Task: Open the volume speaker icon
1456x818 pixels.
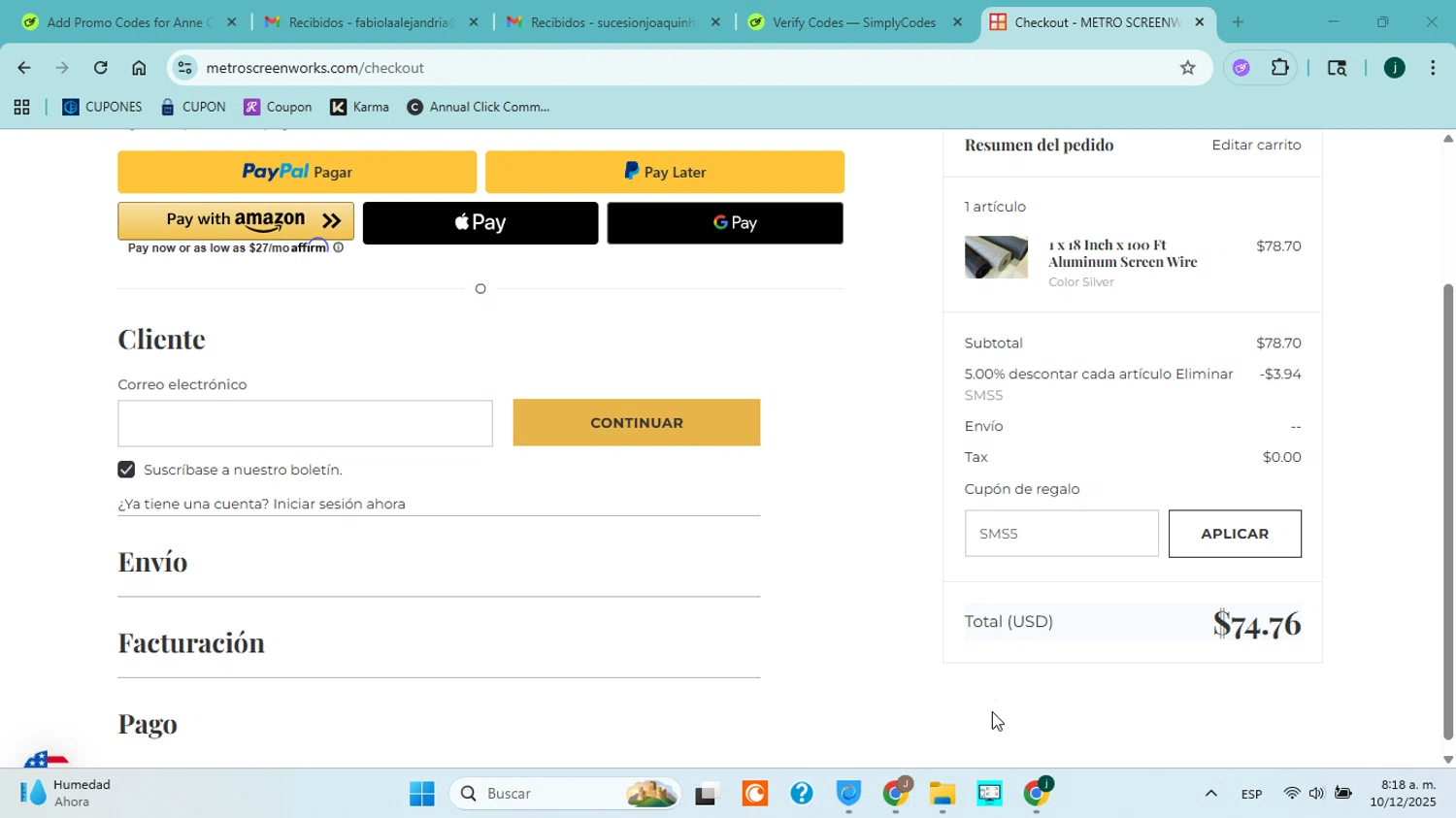Action: click(x=1316, y=794)
